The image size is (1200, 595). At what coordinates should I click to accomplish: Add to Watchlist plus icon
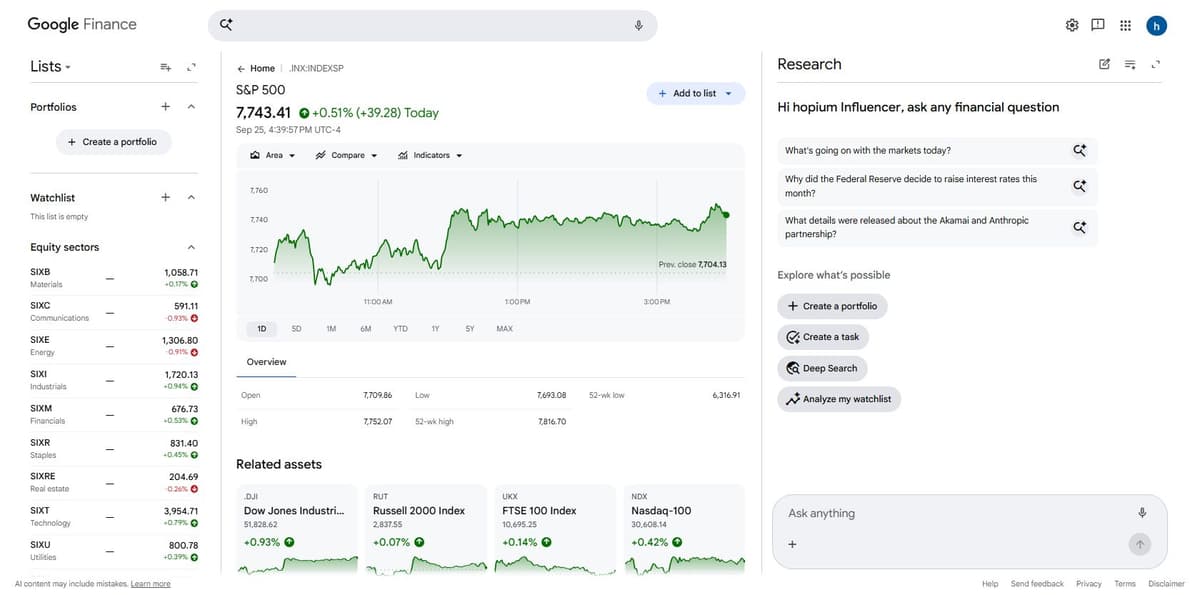[x=165, y=197]
